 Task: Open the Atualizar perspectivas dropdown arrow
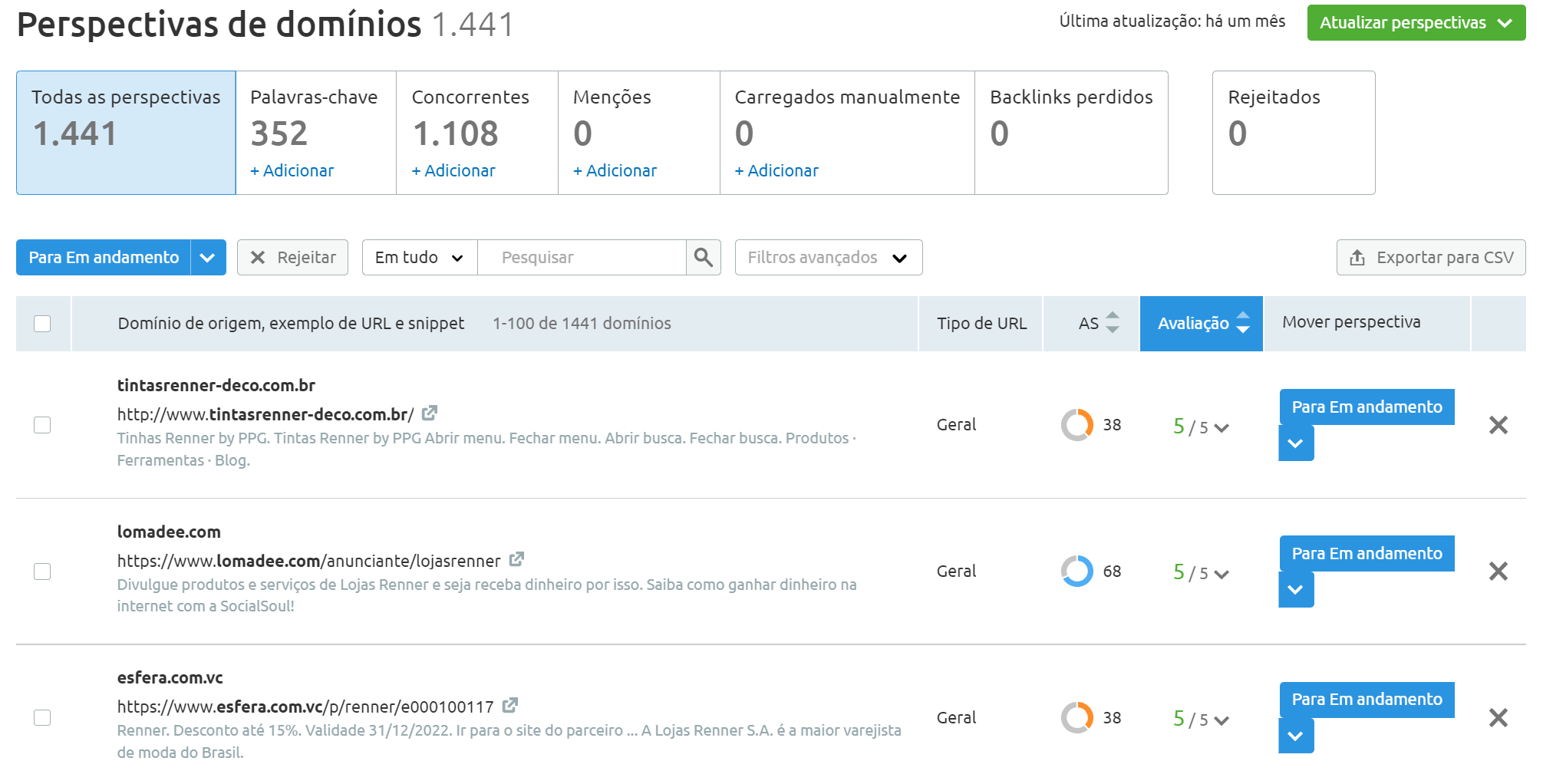pyautogui.click(x=1505, y=23)
